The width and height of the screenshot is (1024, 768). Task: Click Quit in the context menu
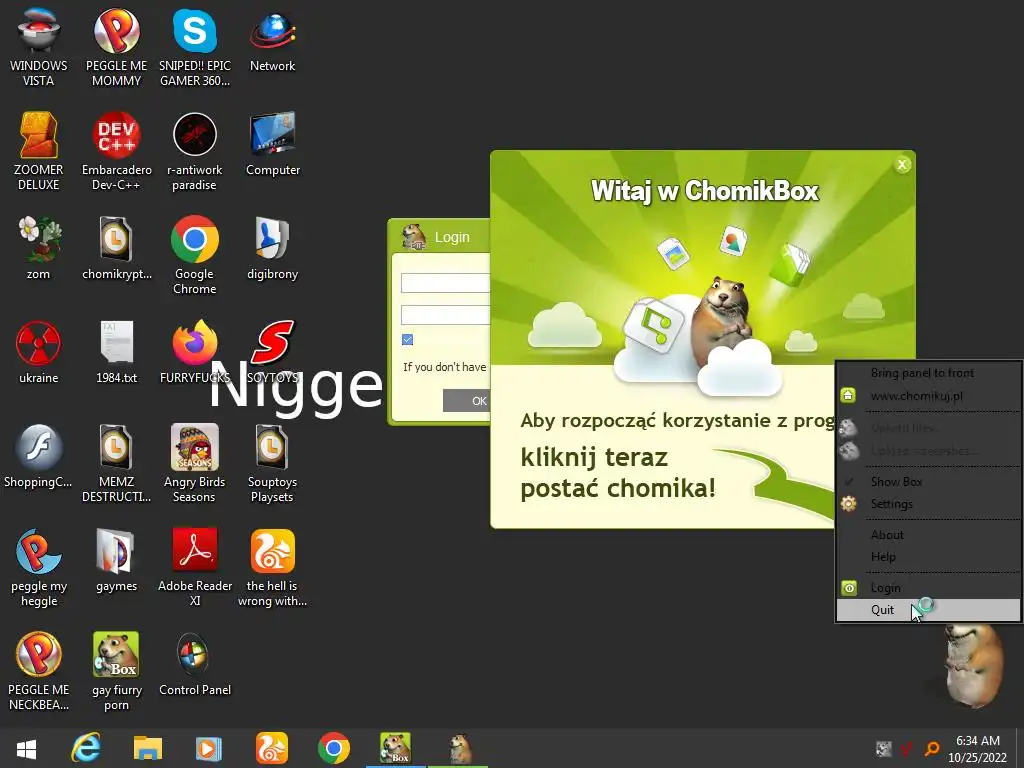[928, 610]
